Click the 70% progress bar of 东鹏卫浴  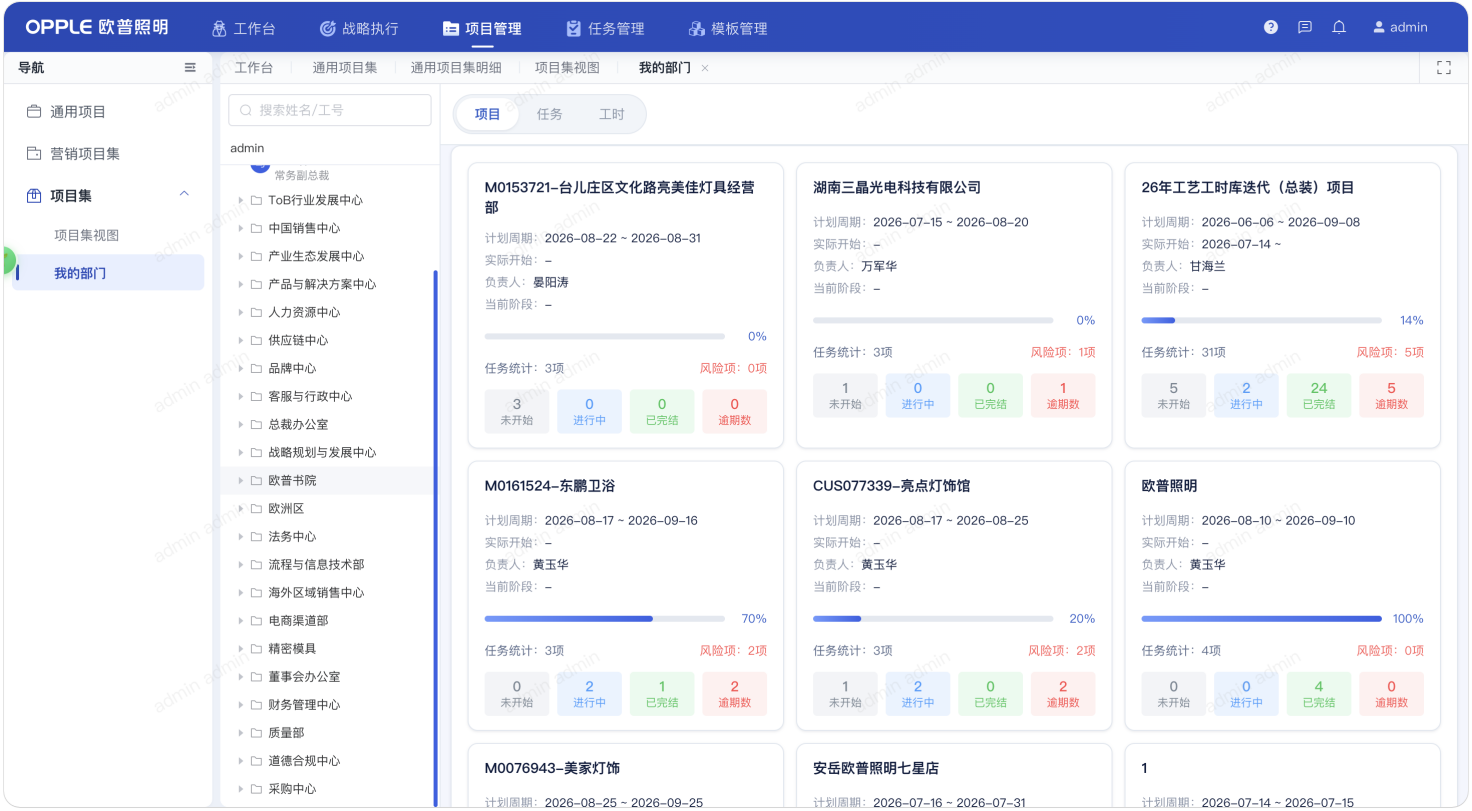click(x=605, y=619)
